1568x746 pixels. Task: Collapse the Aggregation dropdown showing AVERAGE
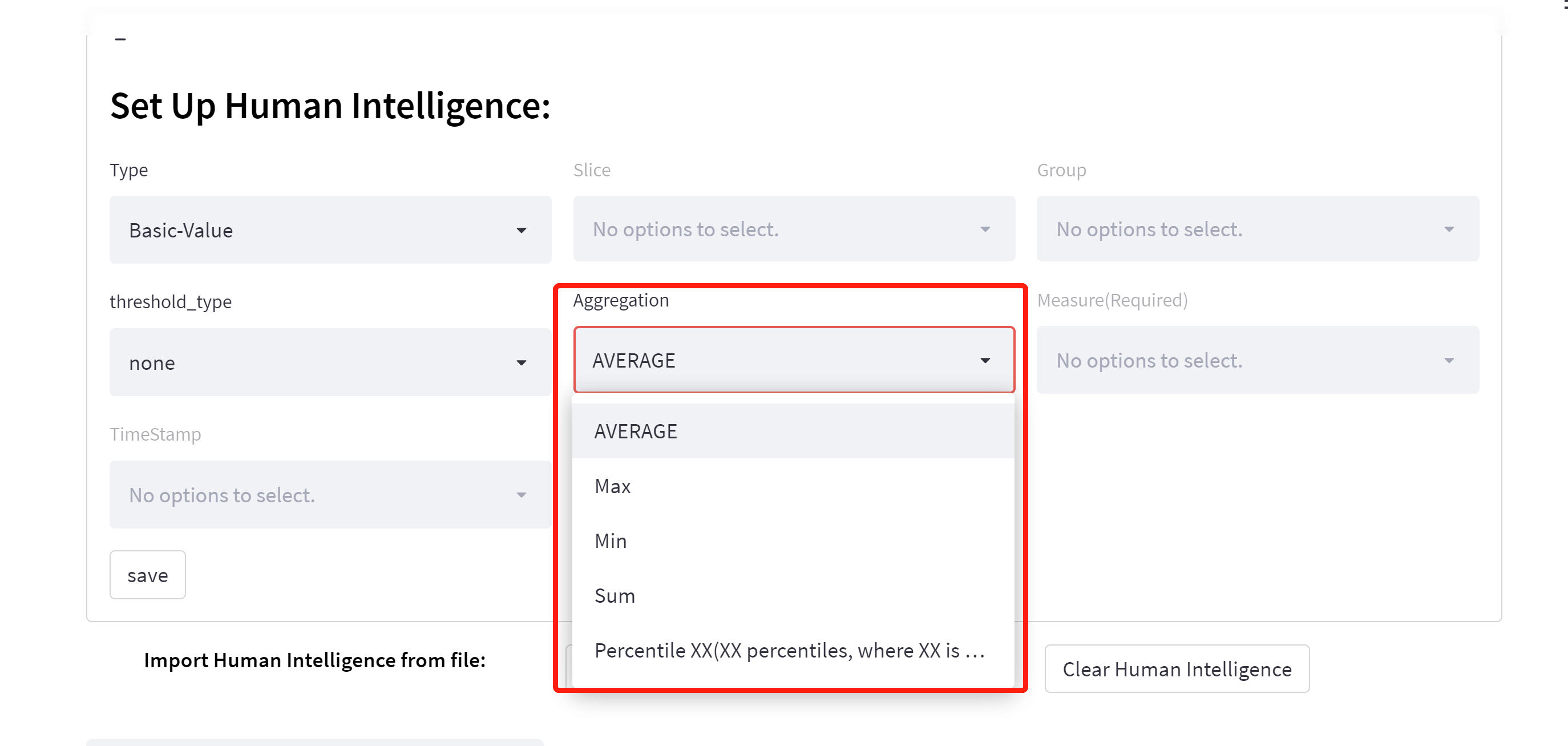click(x=794, y=360)
